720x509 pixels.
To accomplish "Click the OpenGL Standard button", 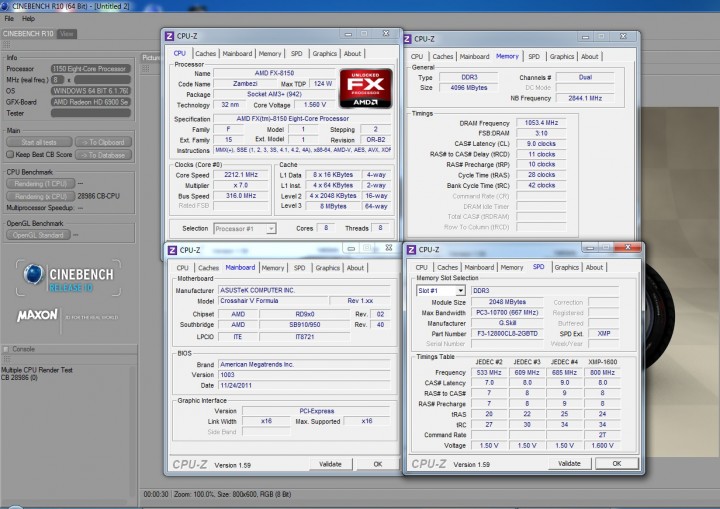I will tap(38, 235).
